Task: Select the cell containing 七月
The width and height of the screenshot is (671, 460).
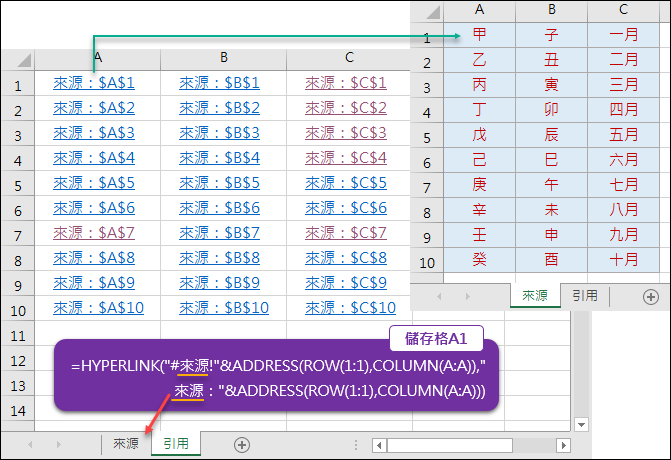Action: pyautogui.click(x=623, y=185)
